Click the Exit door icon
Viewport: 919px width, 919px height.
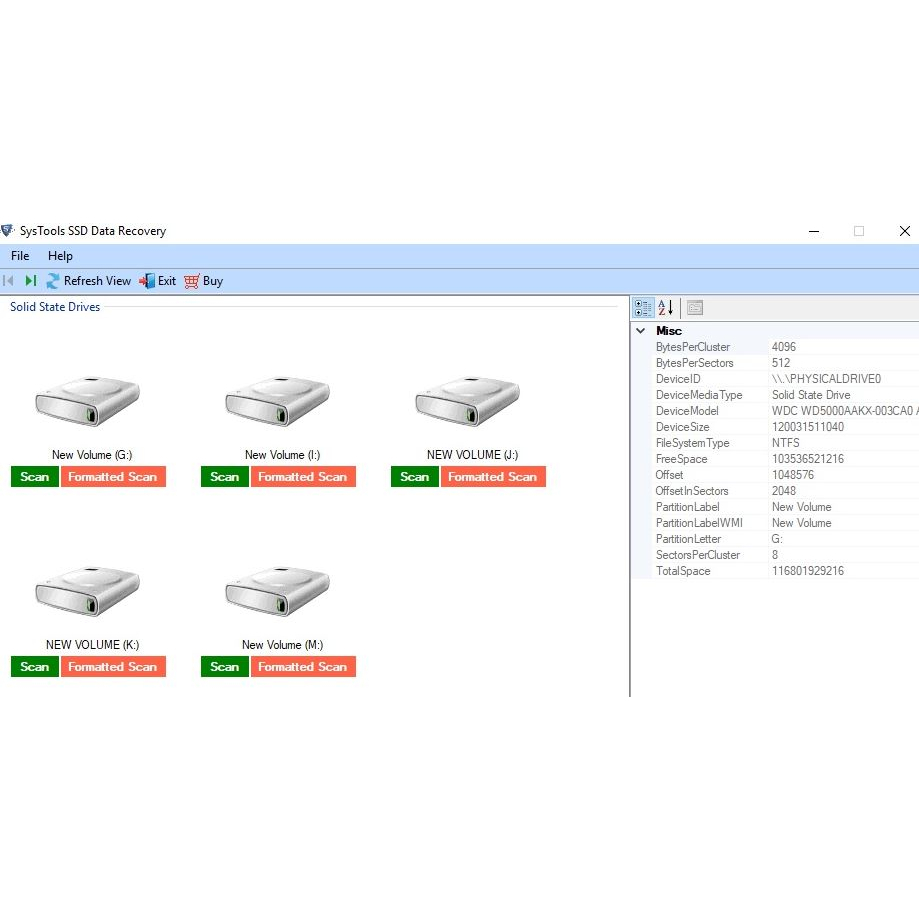coord(147,281)
